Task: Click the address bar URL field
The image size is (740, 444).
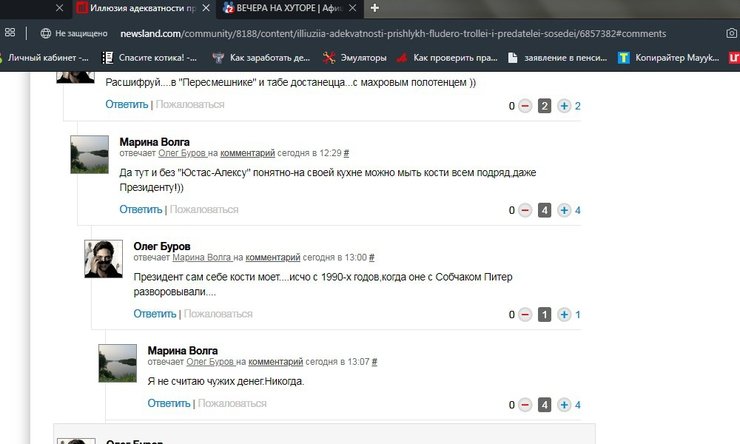Action: pyautogui.click(x=400, y=33)
